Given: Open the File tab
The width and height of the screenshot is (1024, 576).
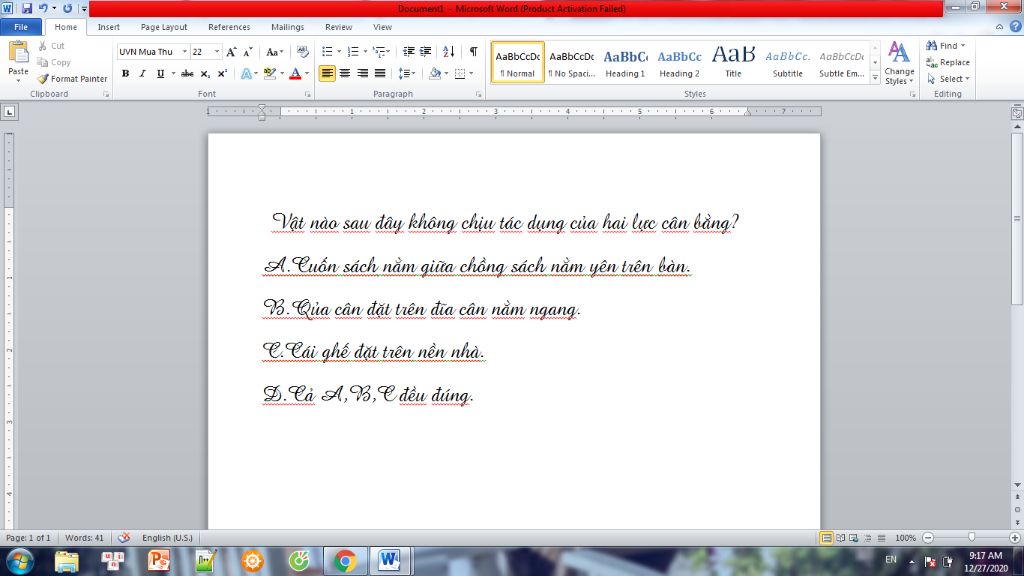Looking at the screenshot, I should [21, 27].
